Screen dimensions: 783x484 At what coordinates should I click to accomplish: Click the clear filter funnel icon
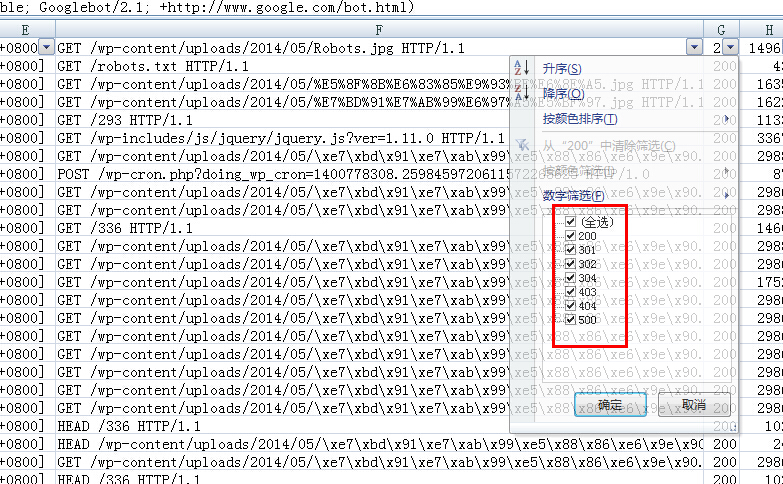tap(522, 146)
